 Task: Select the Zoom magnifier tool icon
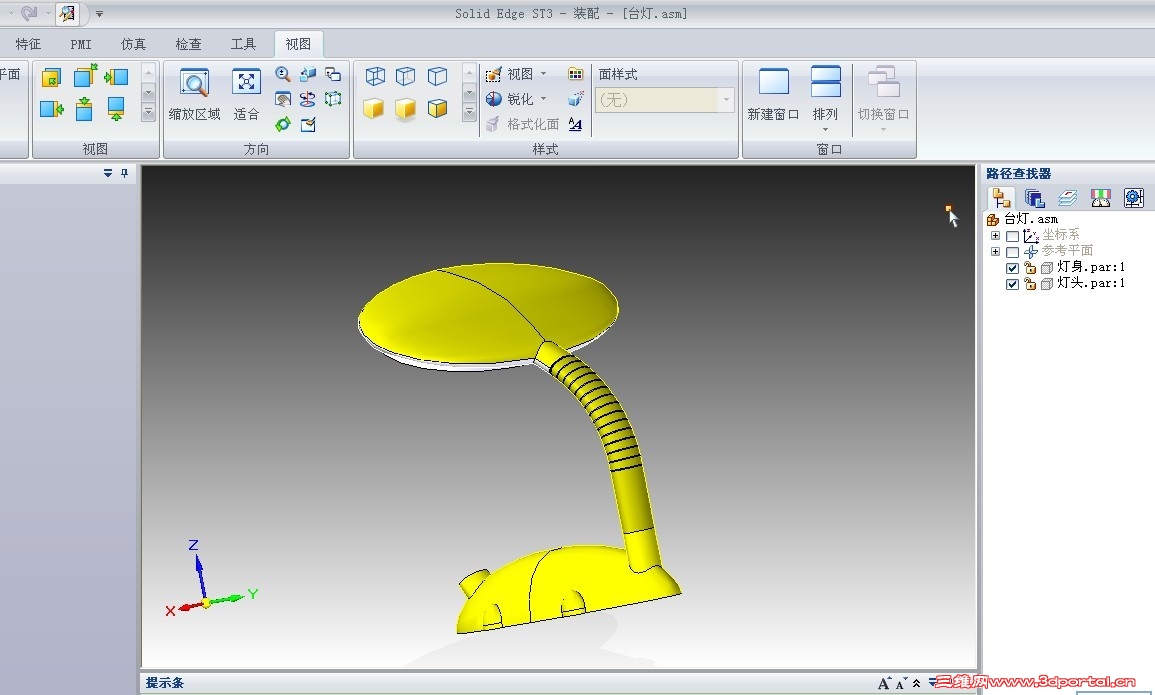coord(283,74)
